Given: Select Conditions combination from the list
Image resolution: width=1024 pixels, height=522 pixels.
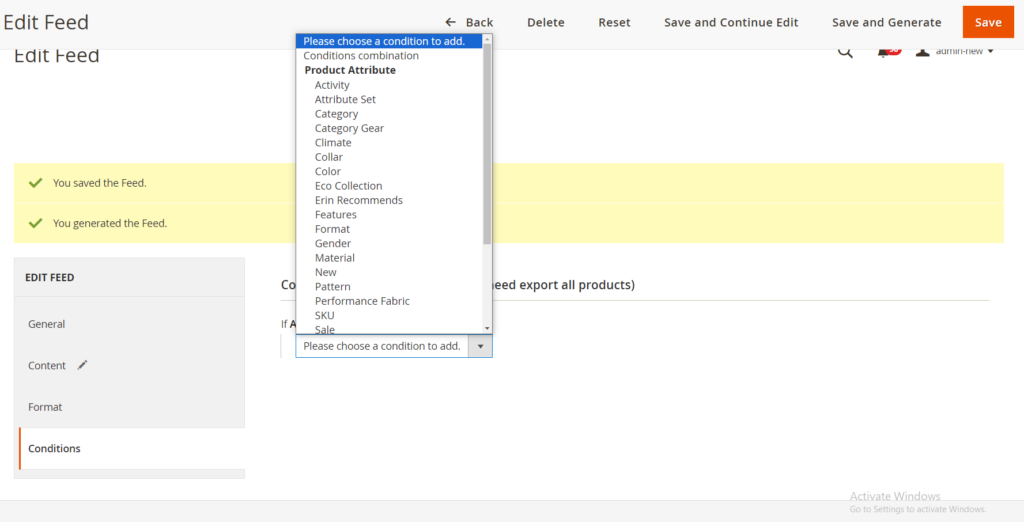Looking at the screenshot, I should 361,56.
